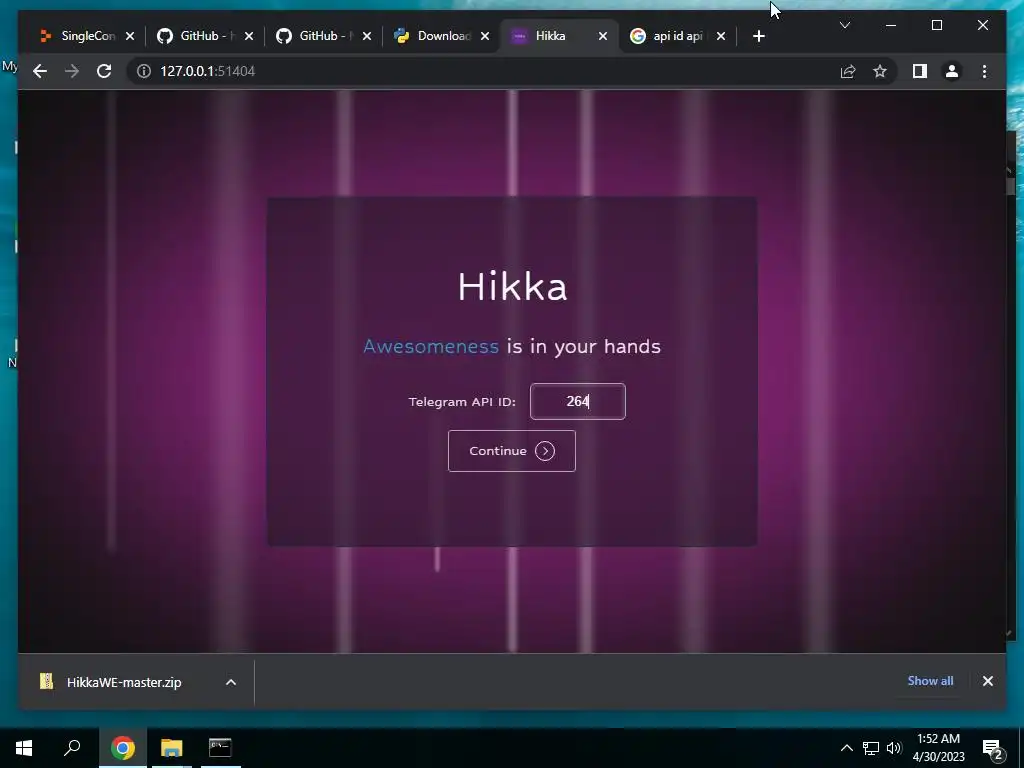This screenshot has height=768, width=1024.
Task: Click the Awesomeness highlighted word
Action: [x=430, y=346]
